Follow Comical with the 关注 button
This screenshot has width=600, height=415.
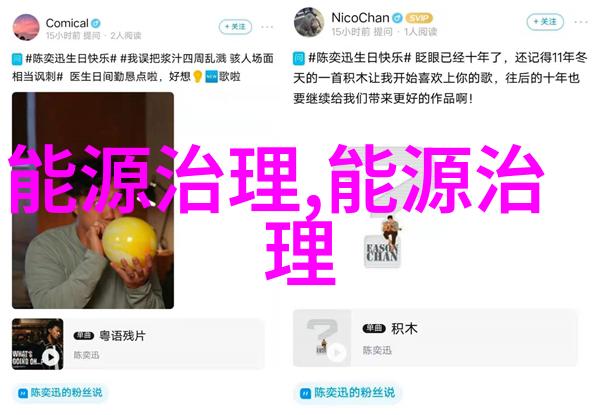click(235, 27)
